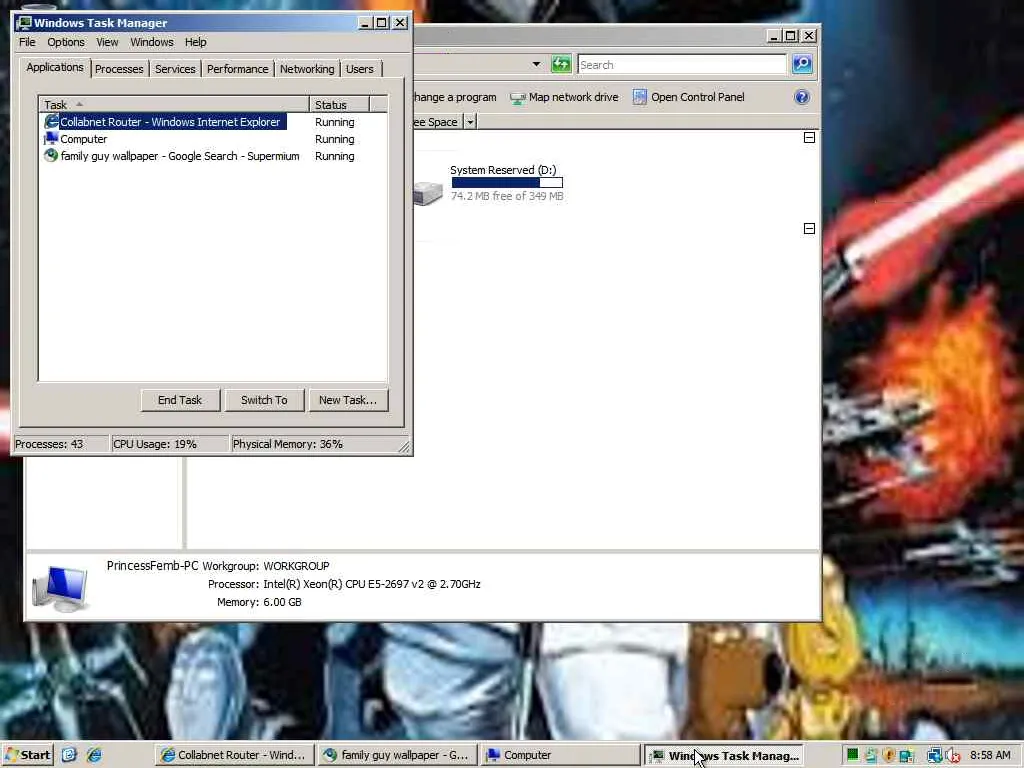Click 'Memory: 6.00 GB' in details pane
1024x768 pixels.
tap(259, 602)
